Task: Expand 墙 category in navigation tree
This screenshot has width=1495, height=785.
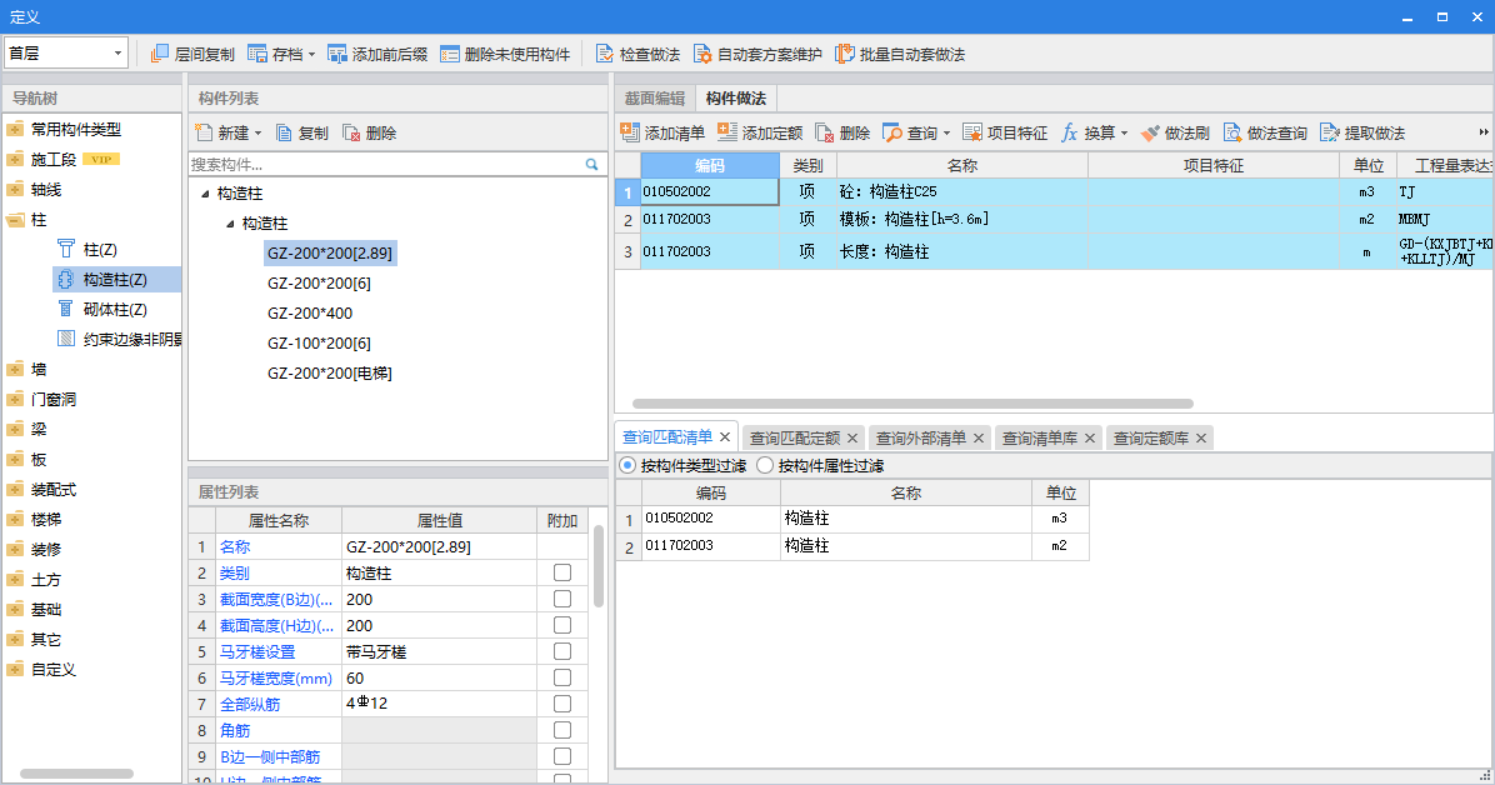Action: click(x=15, y=369)
